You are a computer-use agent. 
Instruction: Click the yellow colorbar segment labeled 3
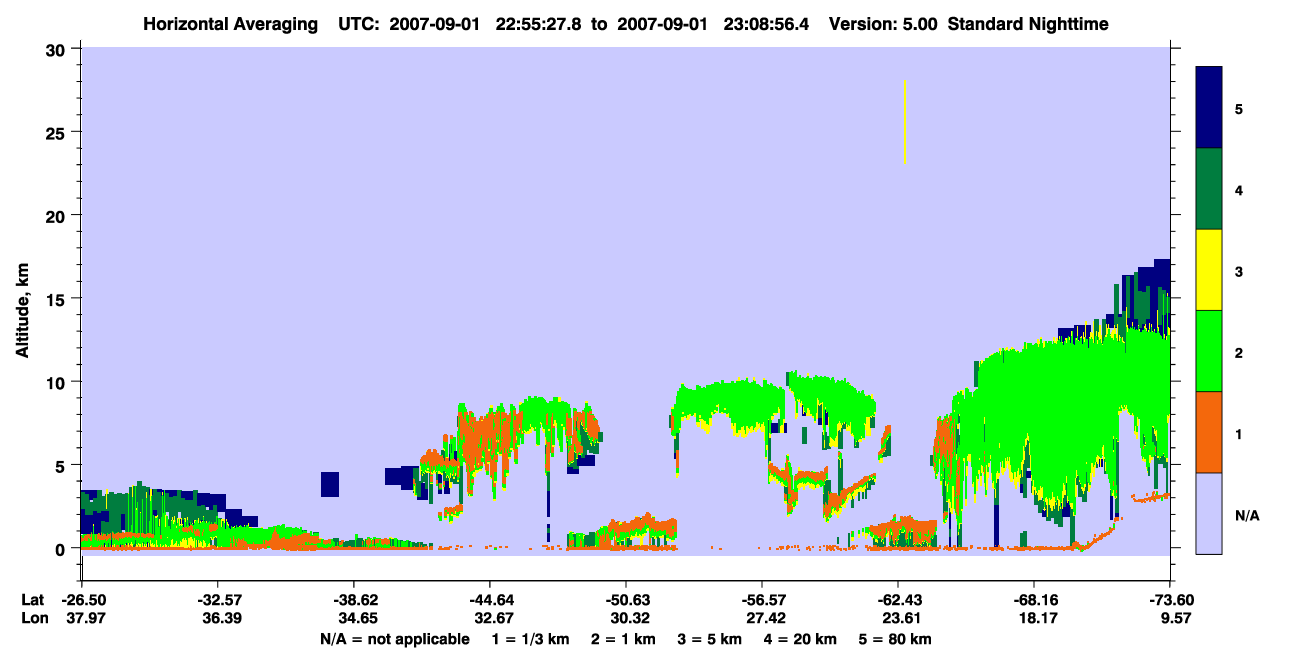(1209, 270)
